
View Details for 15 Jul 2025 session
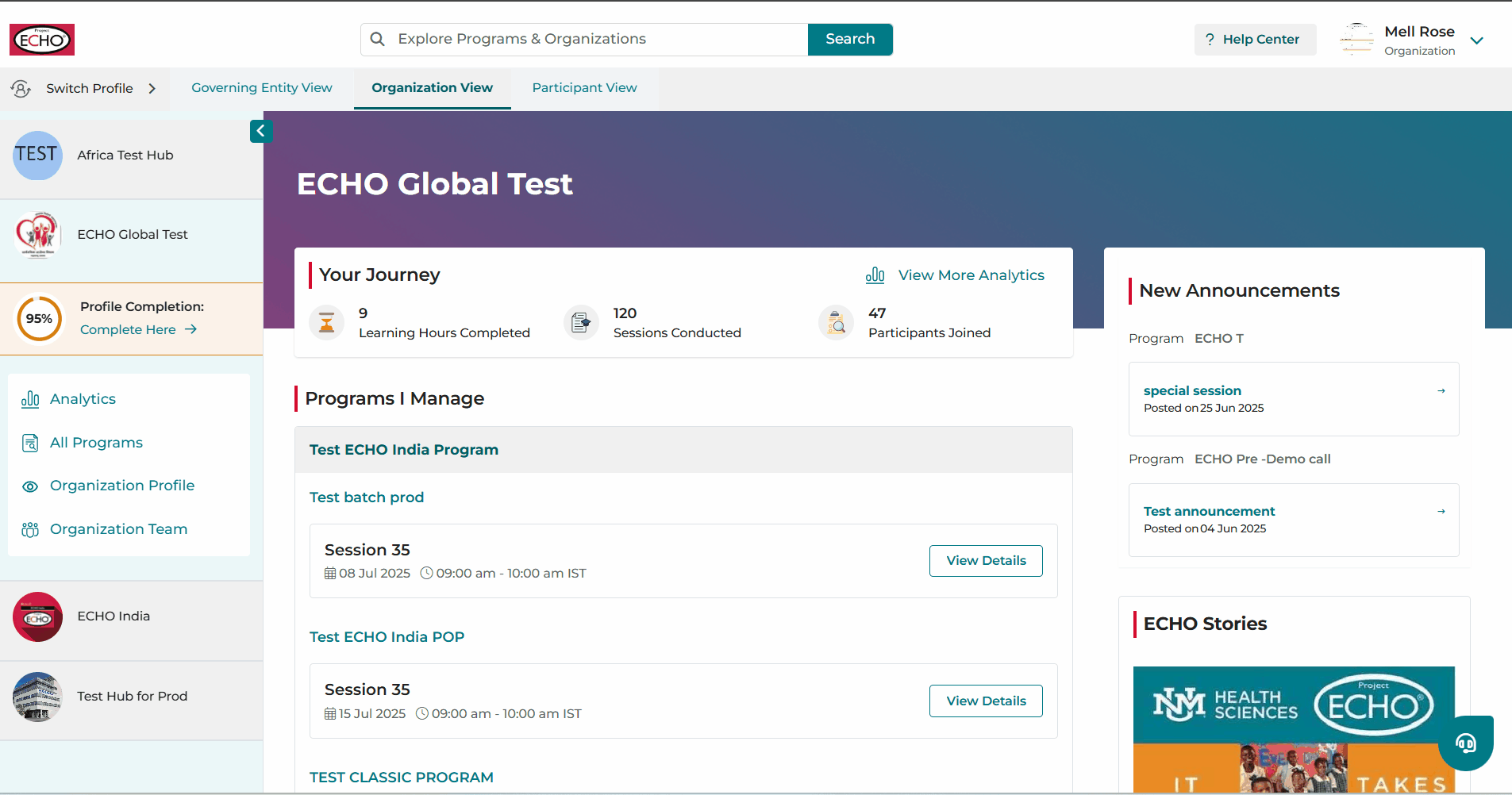(986, 701)
